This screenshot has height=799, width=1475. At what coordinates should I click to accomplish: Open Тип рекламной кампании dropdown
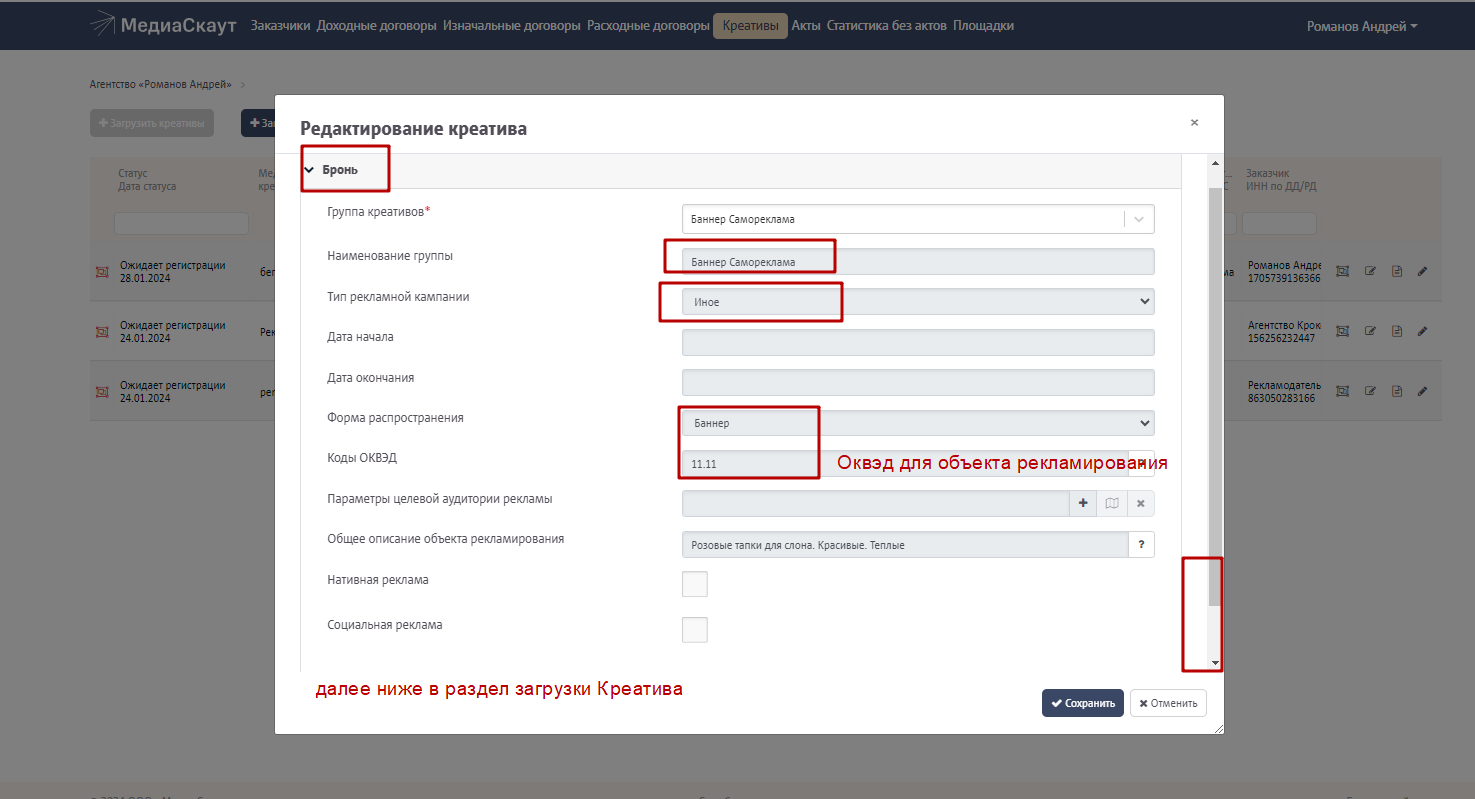pyautogui.click(x=917, y=301)
